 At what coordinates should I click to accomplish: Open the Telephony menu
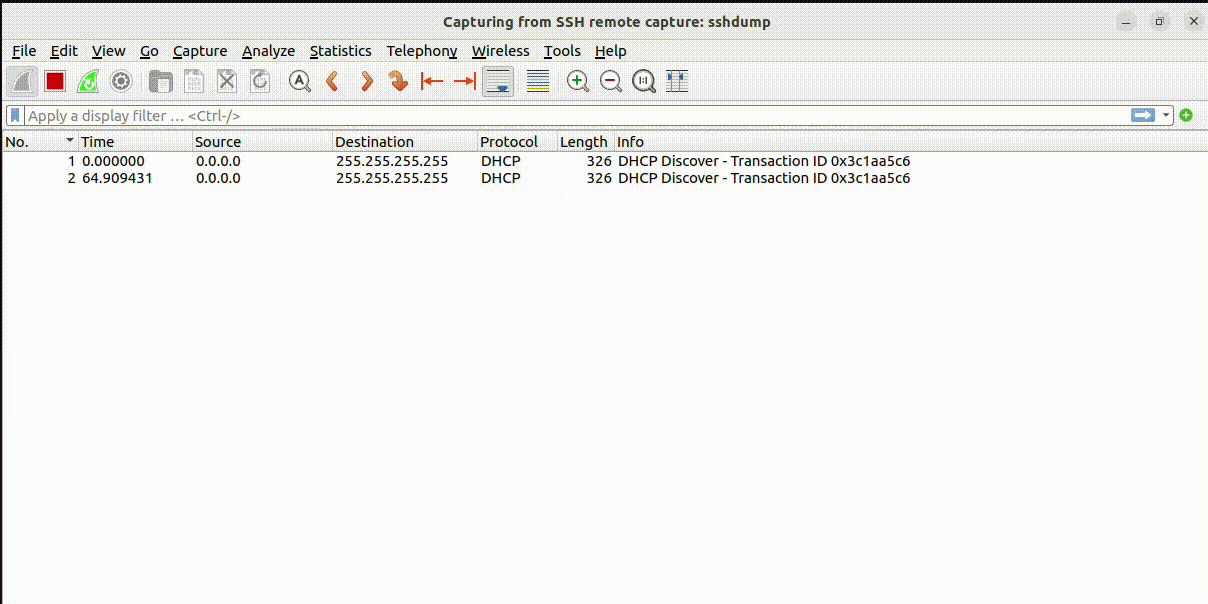422,51
